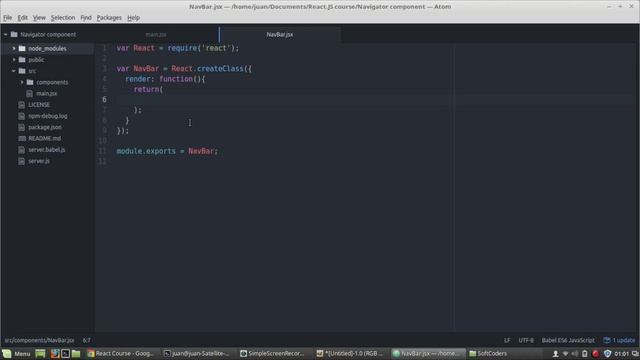Screen dimensions: 640x360
Task: Click the user account tray icon
Action: (x=555, y=353)
